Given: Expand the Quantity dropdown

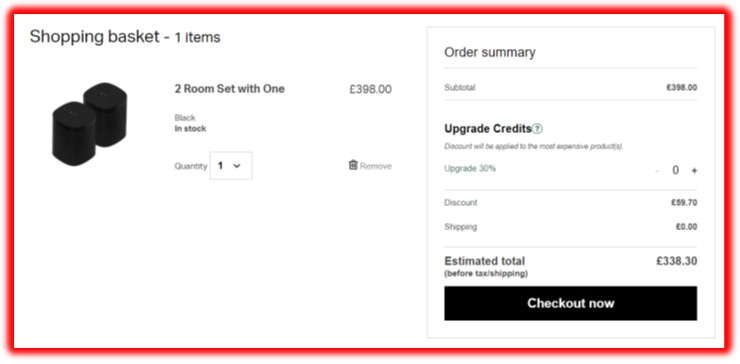Looking at the screenshot, I should (x=231, y=166).
